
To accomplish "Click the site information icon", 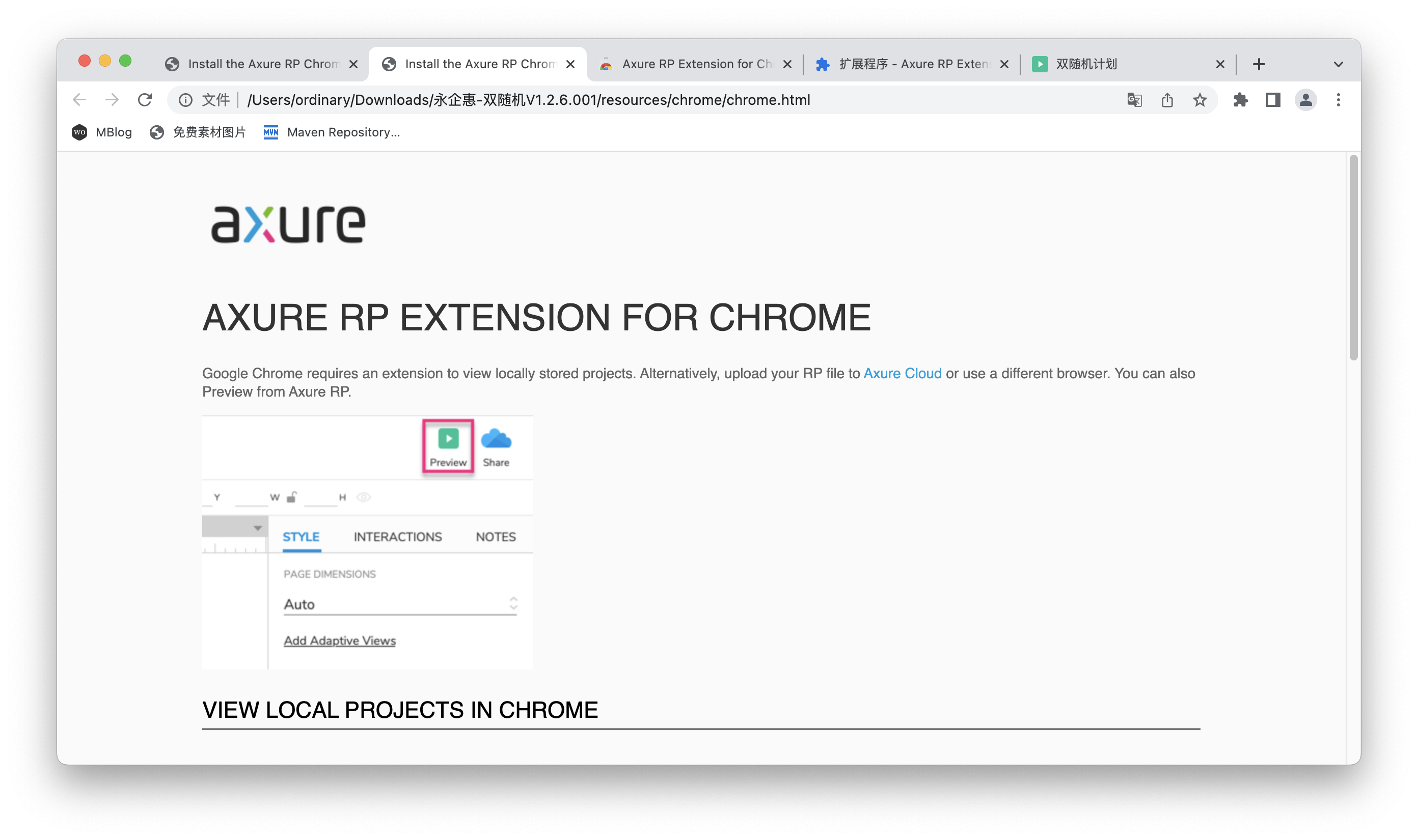I will click(x=185, y=100).
